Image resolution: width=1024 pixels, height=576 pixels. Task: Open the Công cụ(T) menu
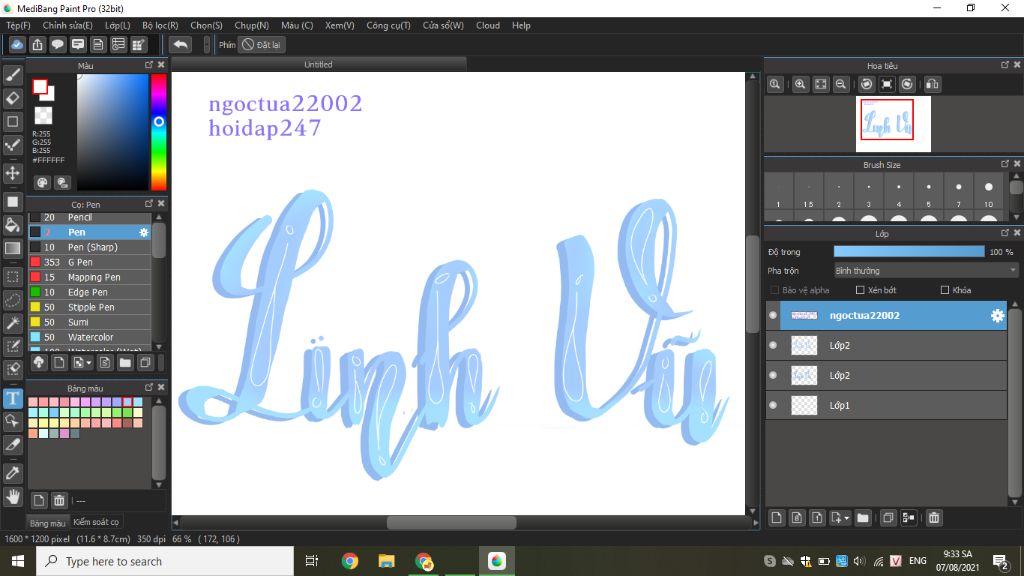click(x=388, y=25)
